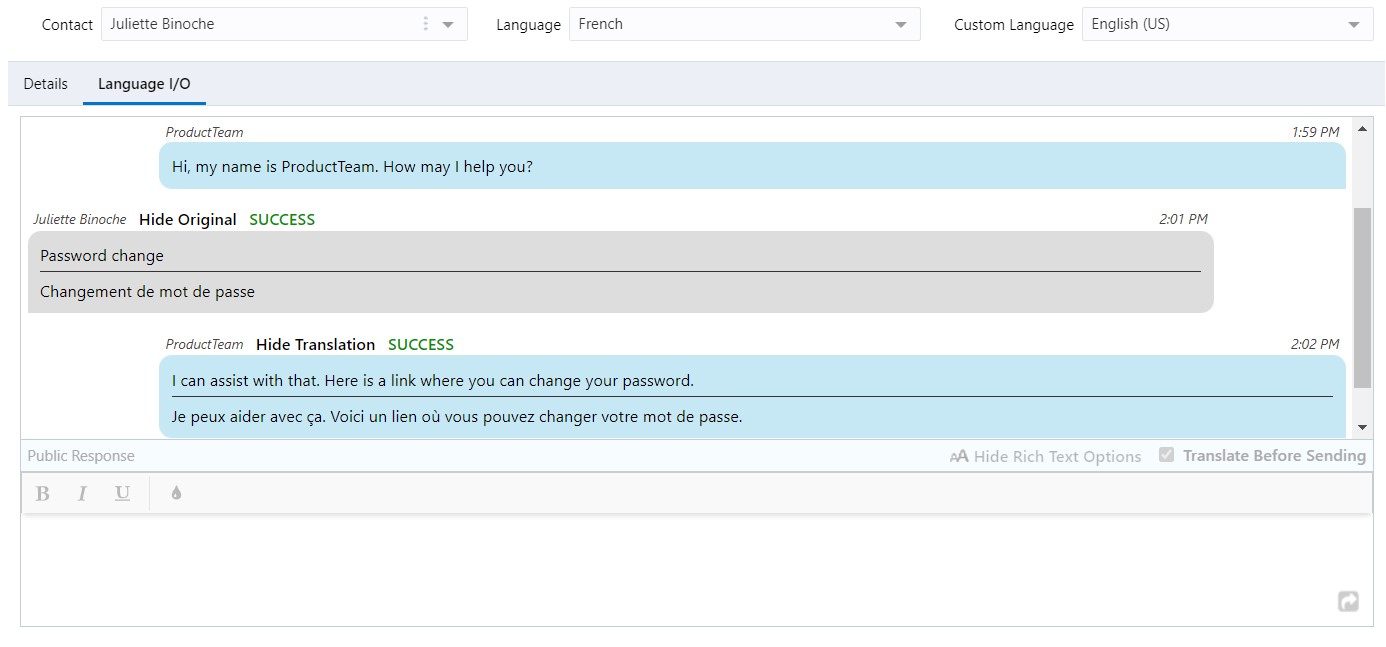Click the 'Je peux aider avec ça' translation
This screenshot has width=1386, height=647.
pyautogui.click(x=457, y=417)
